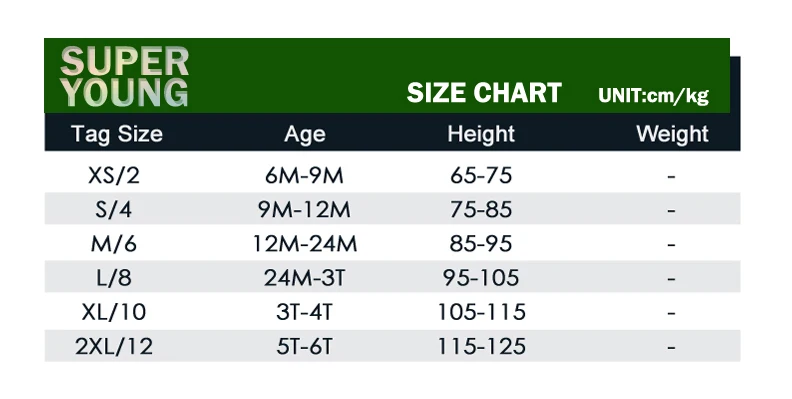Viewport: 792px width, 399px height.
Task: Click the 5T-6T age cell
Action: pos(305,346)
